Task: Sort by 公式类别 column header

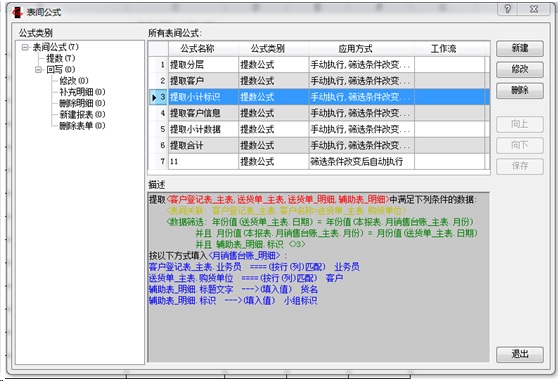Action: coord(274,49)
